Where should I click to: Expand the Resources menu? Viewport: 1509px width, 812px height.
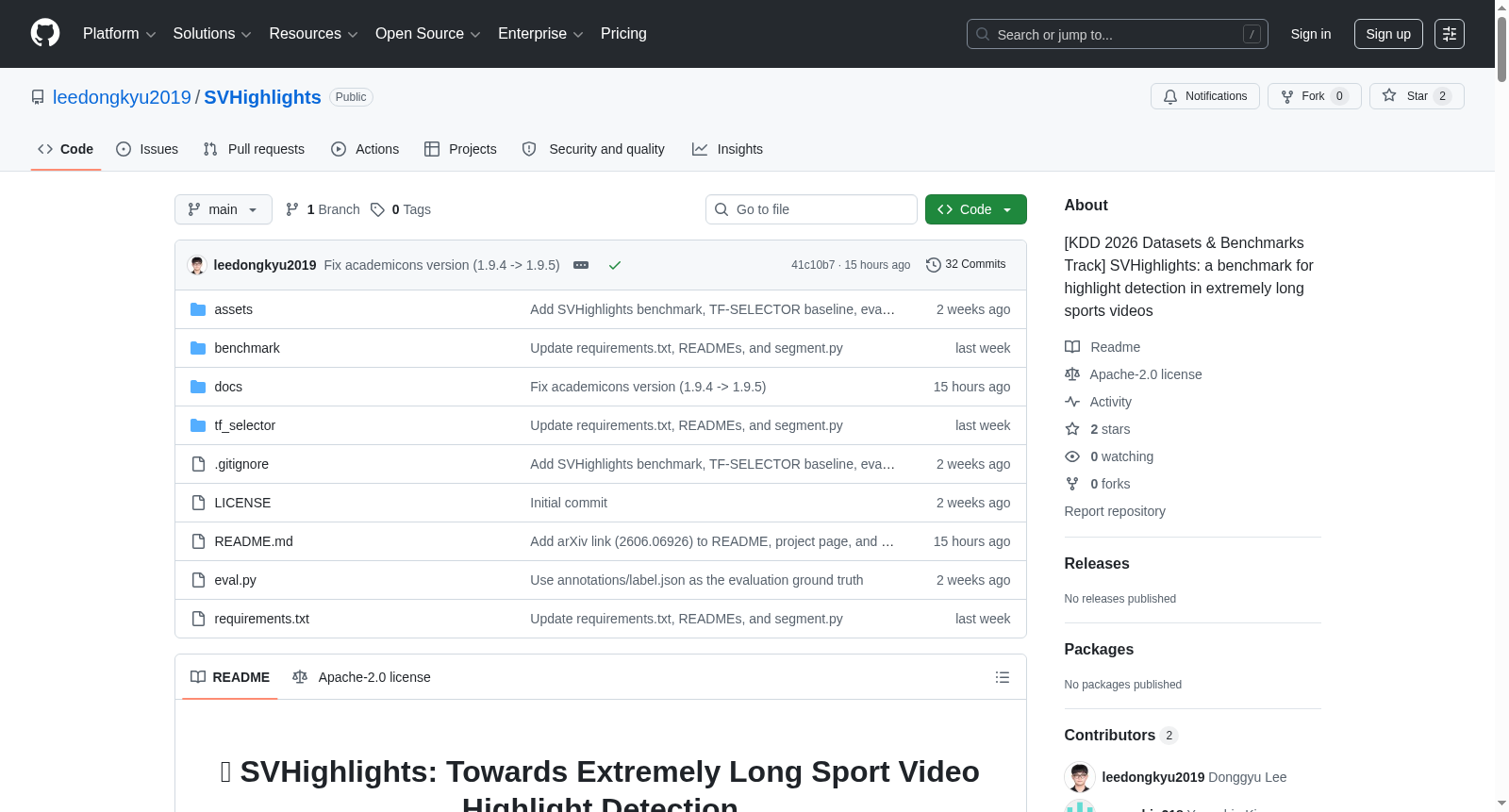pos(313,34)
